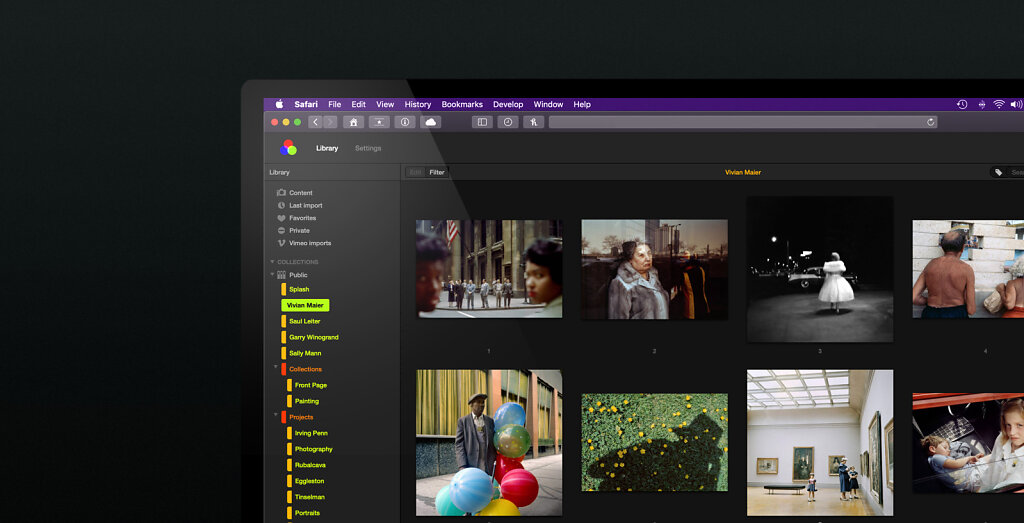Click the Wi-Fi status icon
This screenshot has height=523, width=1024.
click(x=999, y=104)
